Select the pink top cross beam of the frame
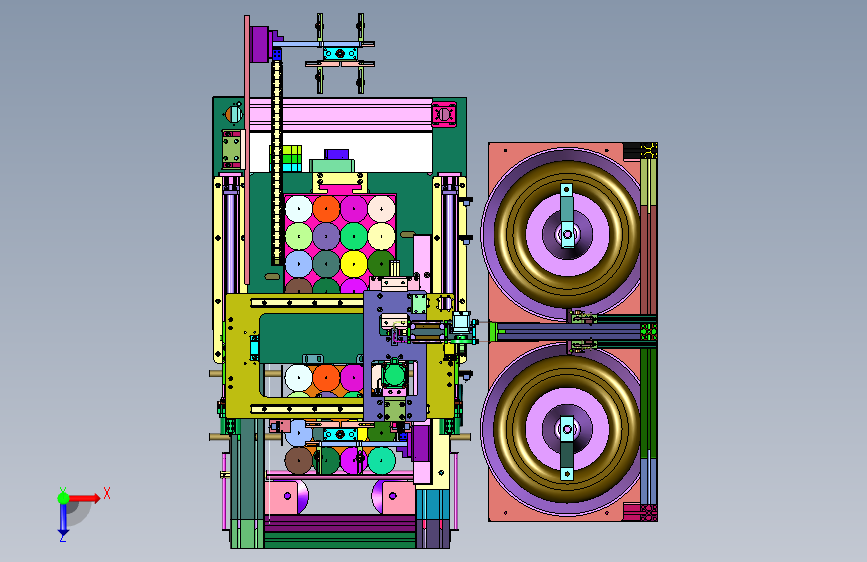The height and width of the screenshot is (562, 867). tap(341, 115)
